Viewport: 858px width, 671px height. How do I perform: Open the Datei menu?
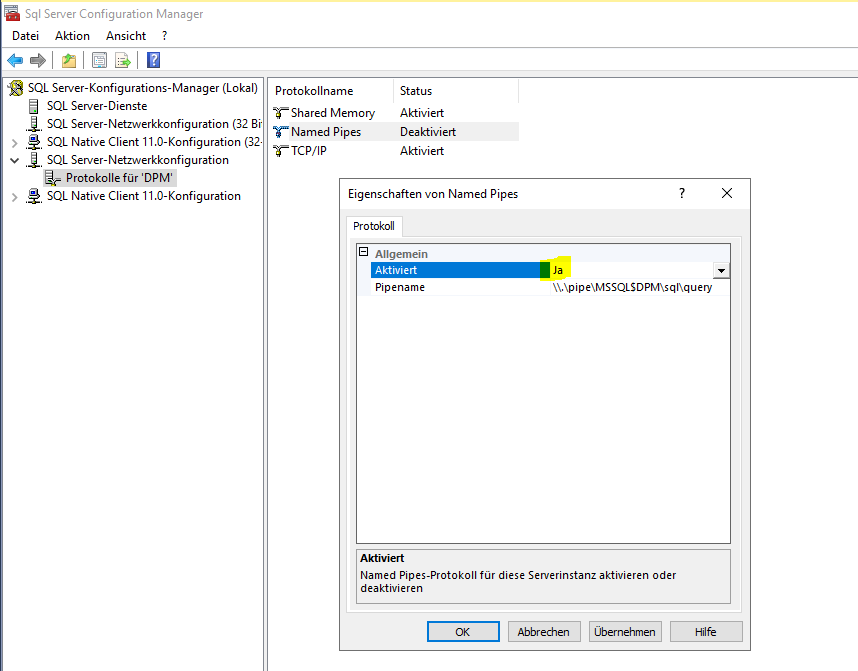25,36
